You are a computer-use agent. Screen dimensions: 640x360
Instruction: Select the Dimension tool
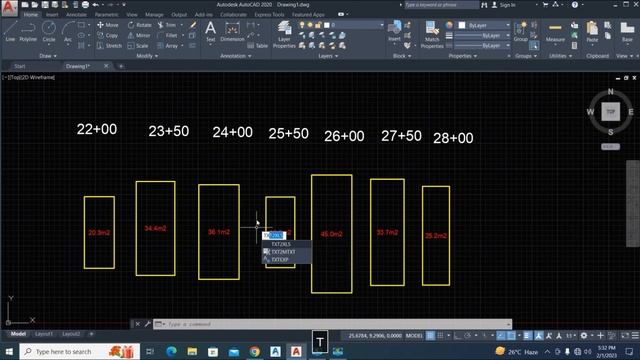[232, 31]
